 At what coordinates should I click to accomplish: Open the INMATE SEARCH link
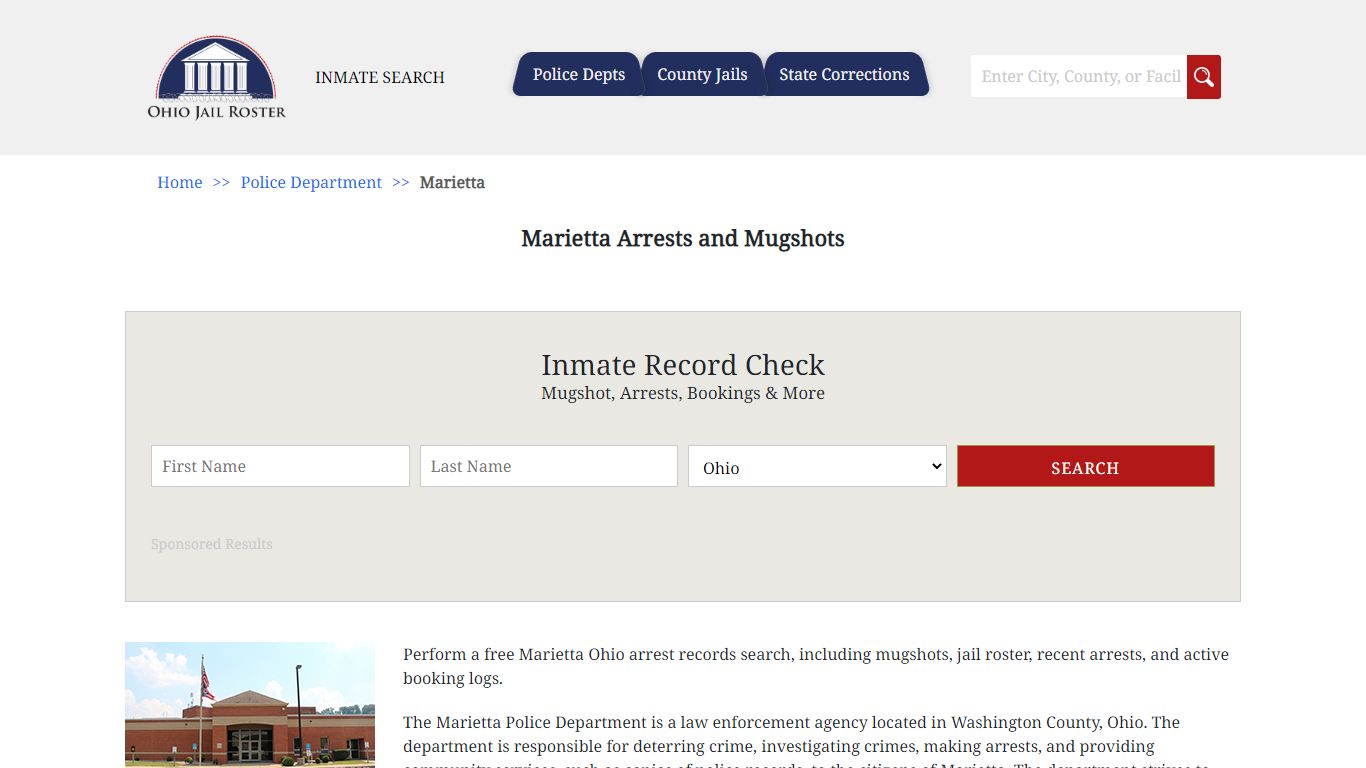380,77
